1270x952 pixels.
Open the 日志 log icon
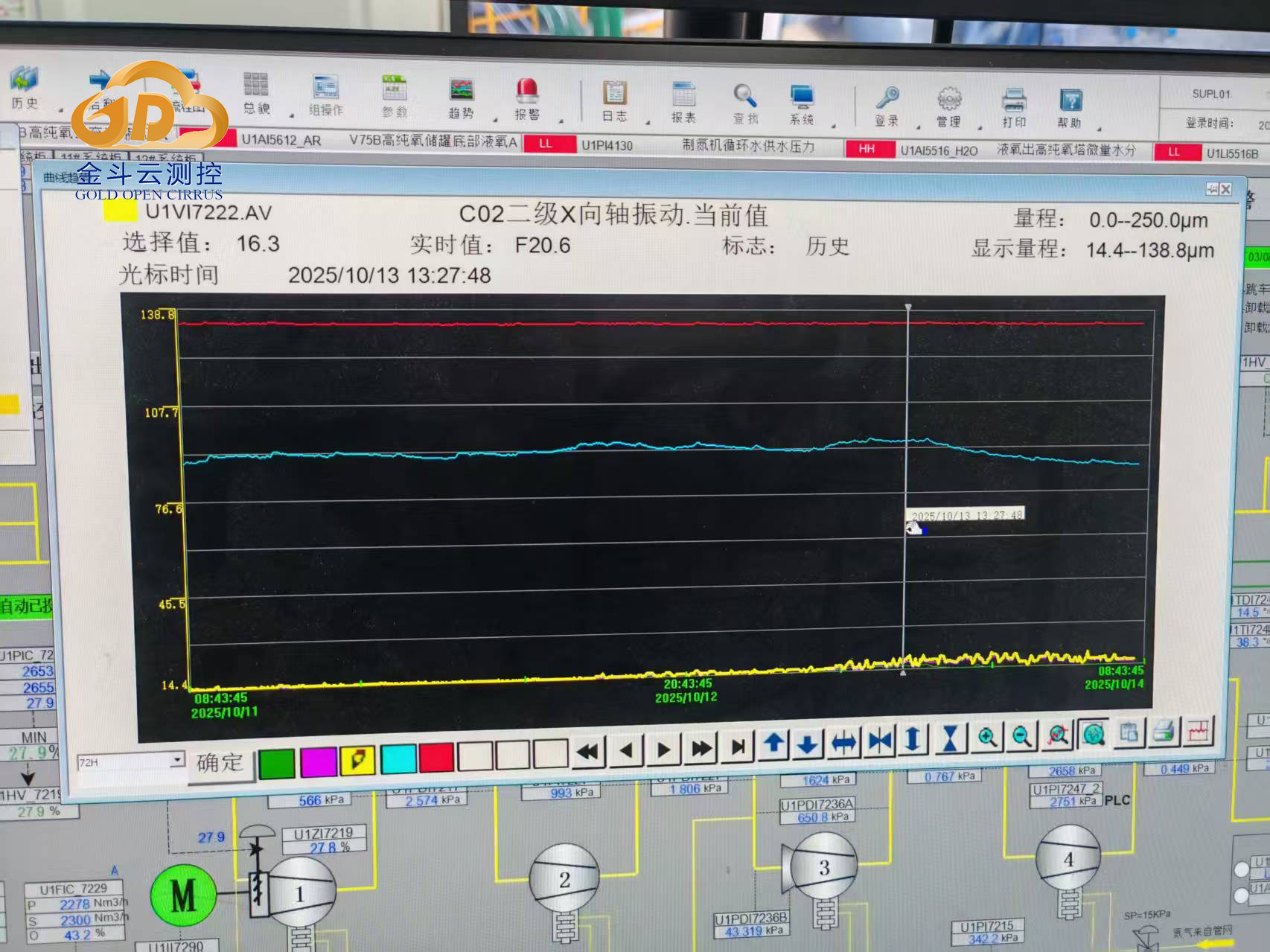tap(614, 100)
